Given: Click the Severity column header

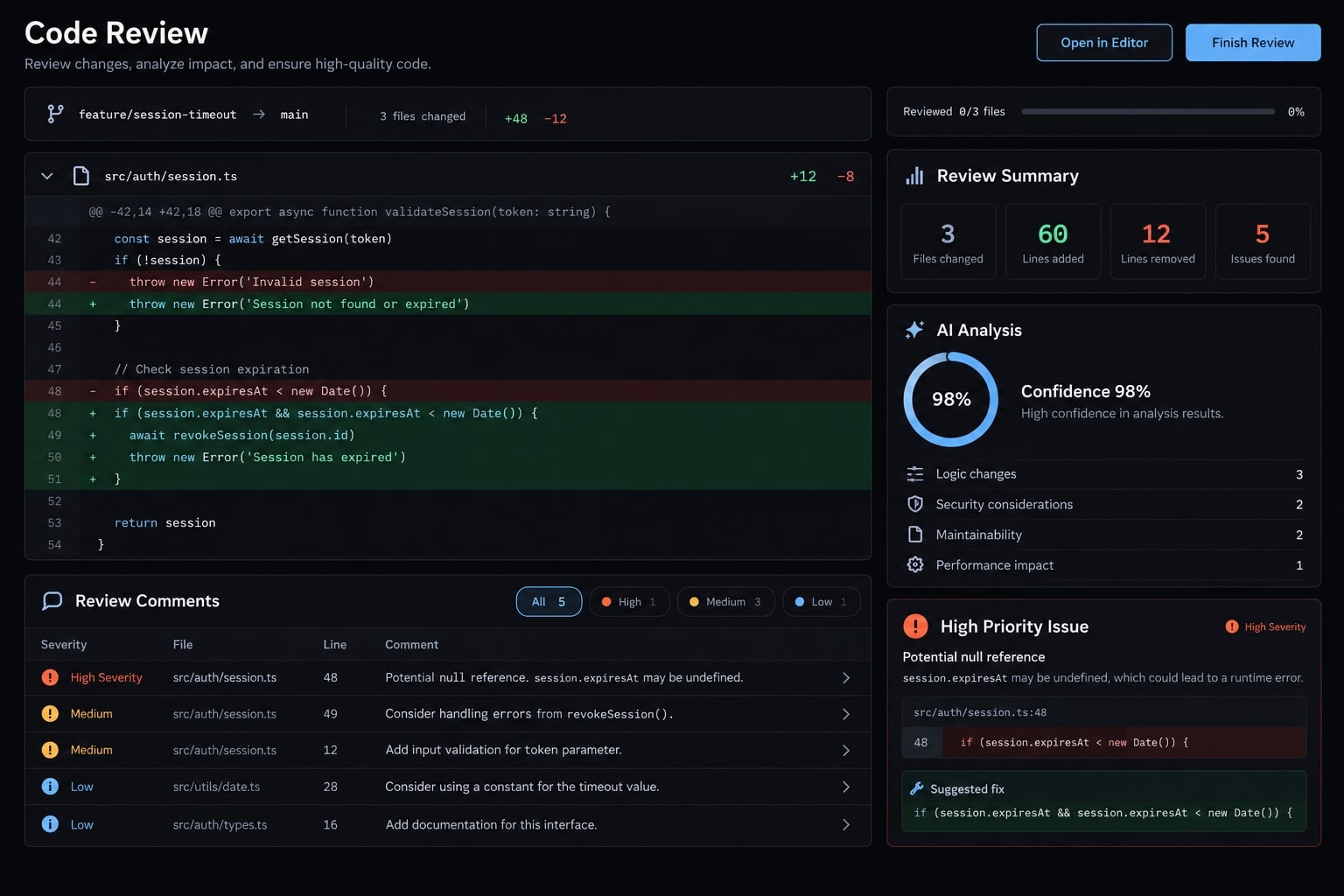Looking at the screenshot, I should (x=64, y=645).
